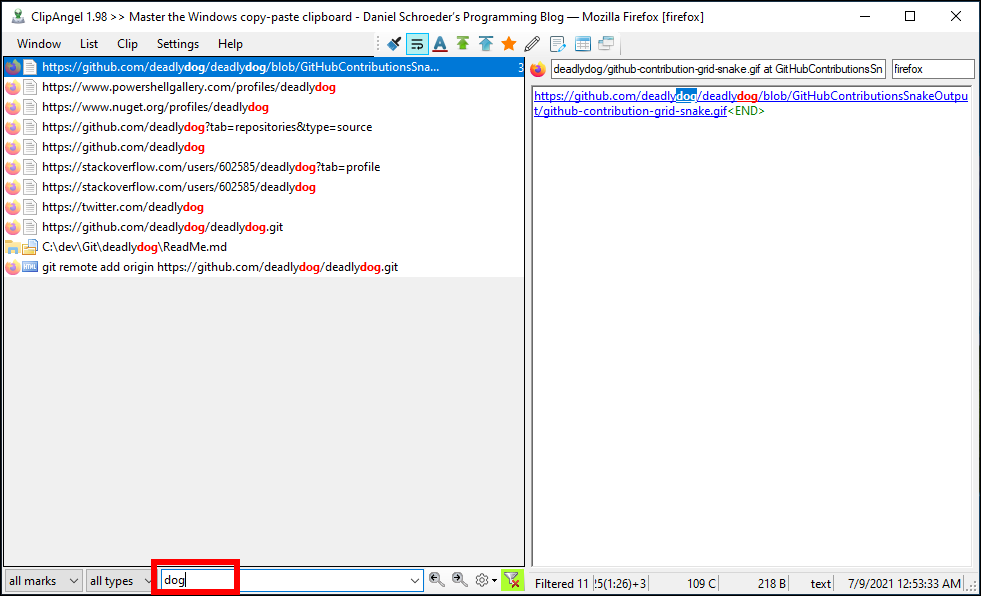
Task: Click HTML type icon on git remote row
Action: pos(30,267)
